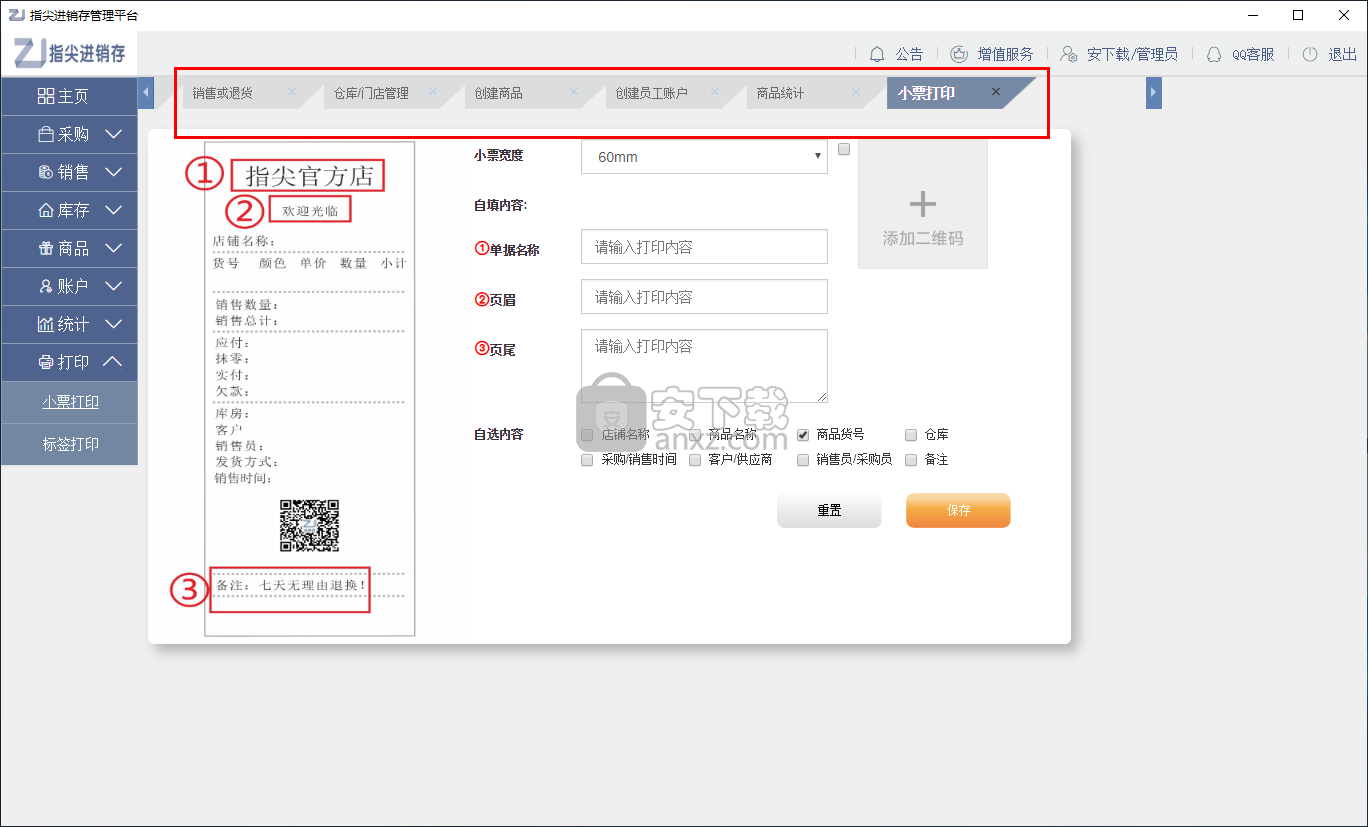Viewport: 1368px width, 827px height.
Task: Click the receipt preview QR code
Action: [309, 526]
